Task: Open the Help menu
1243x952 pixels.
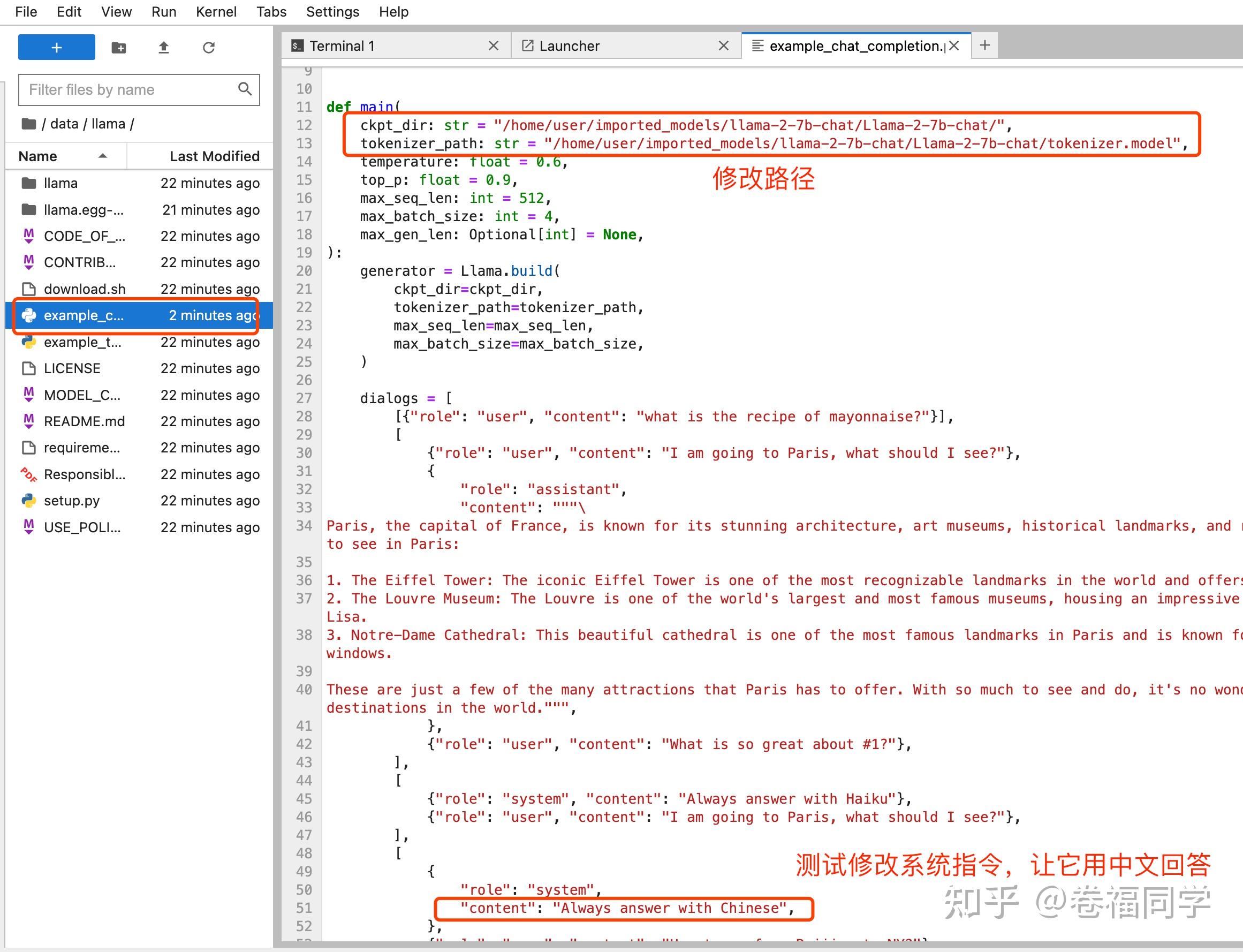Action: click(x=394, y=12)
